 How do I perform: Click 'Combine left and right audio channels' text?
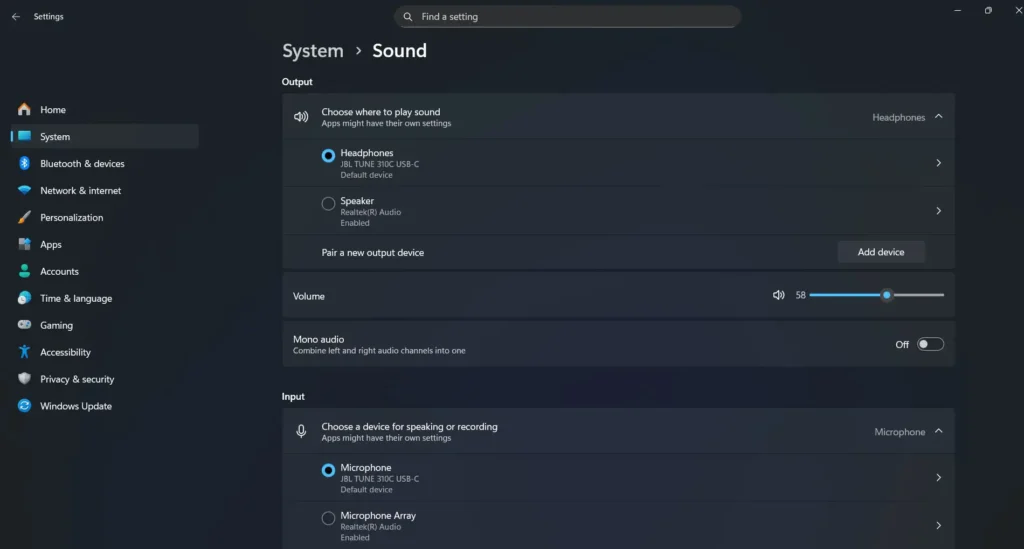click(x=379, y=351)
